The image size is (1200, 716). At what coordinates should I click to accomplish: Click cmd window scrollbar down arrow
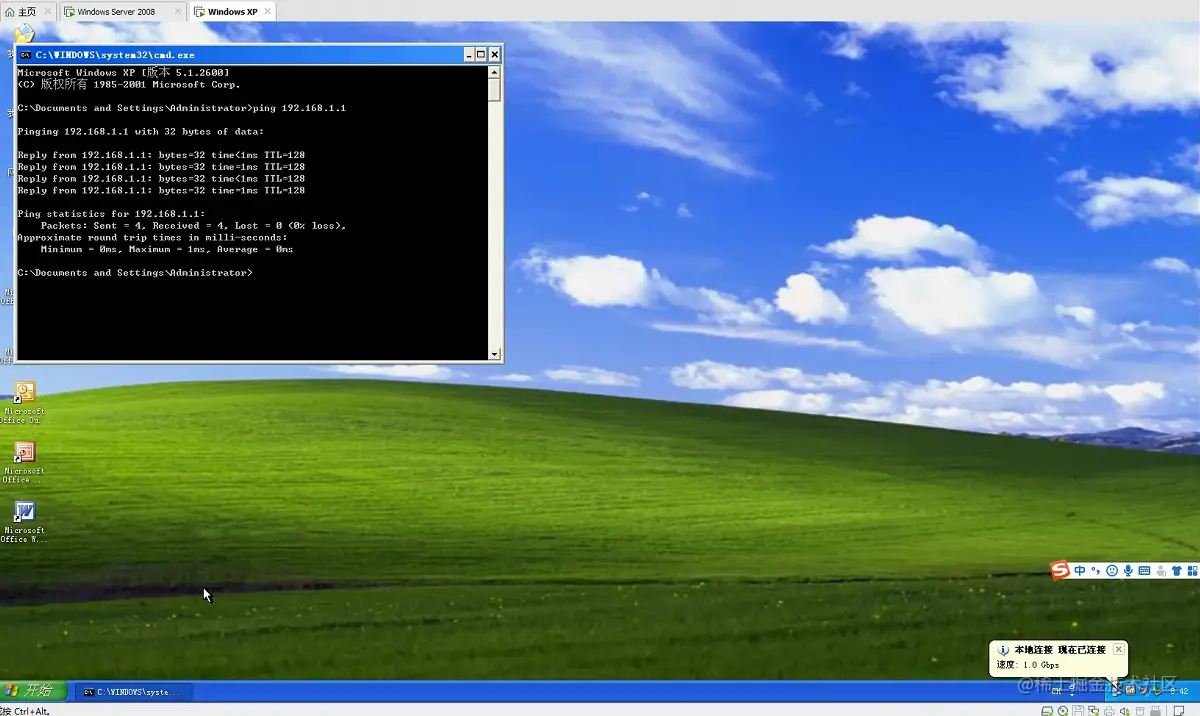point(494,354)
